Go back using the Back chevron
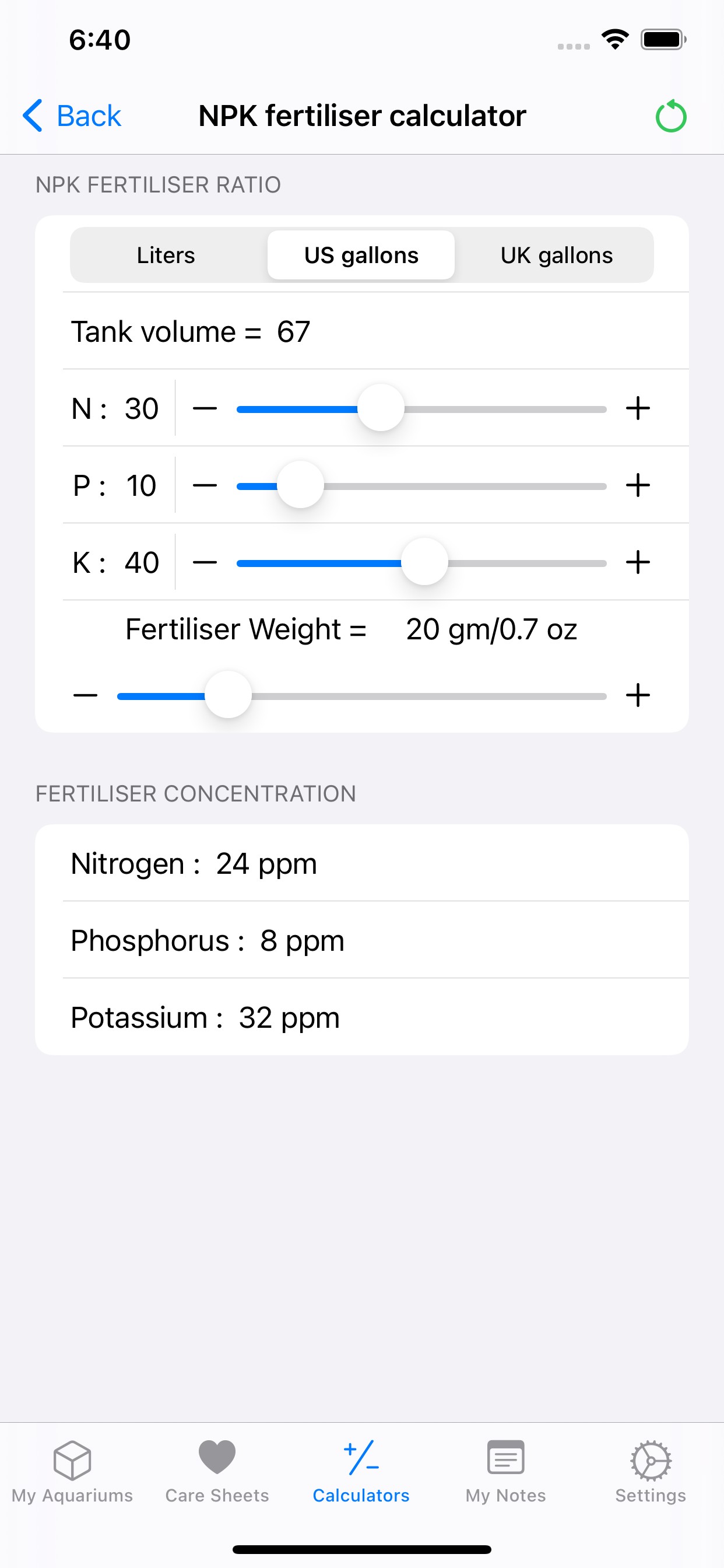The height and width of the screenshot is (1568, 724). click(72, 116)
